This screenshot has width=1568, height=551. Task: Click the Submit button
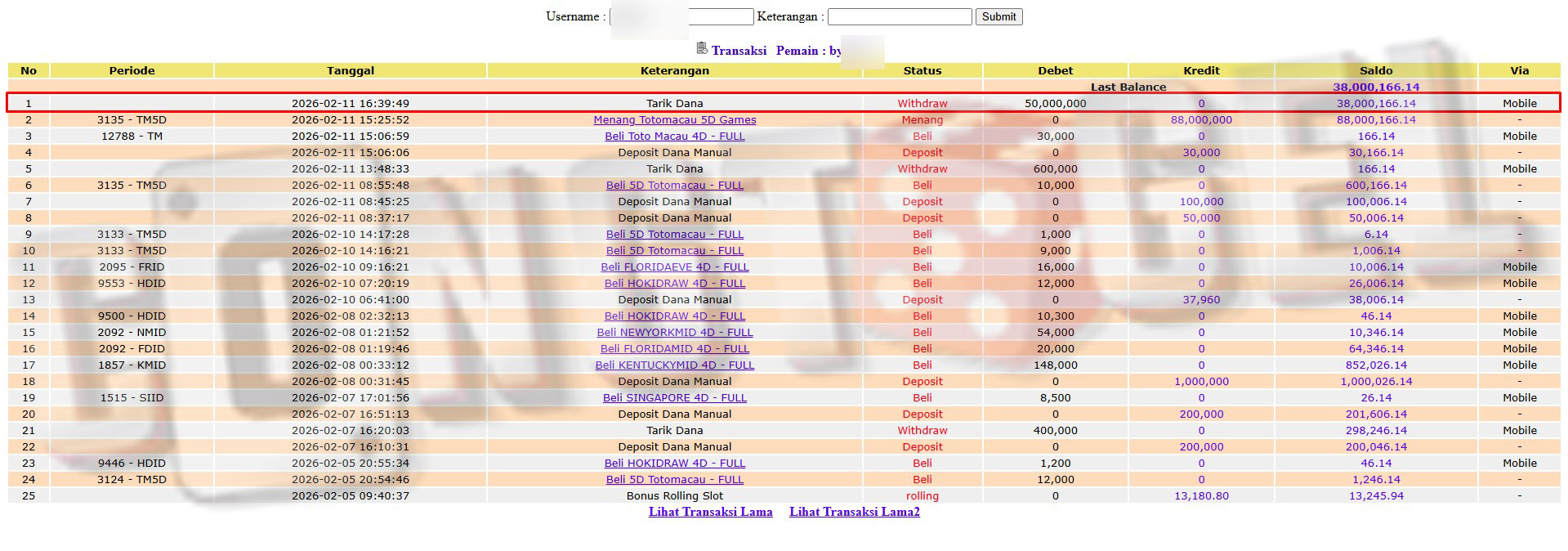pos(998,16)
